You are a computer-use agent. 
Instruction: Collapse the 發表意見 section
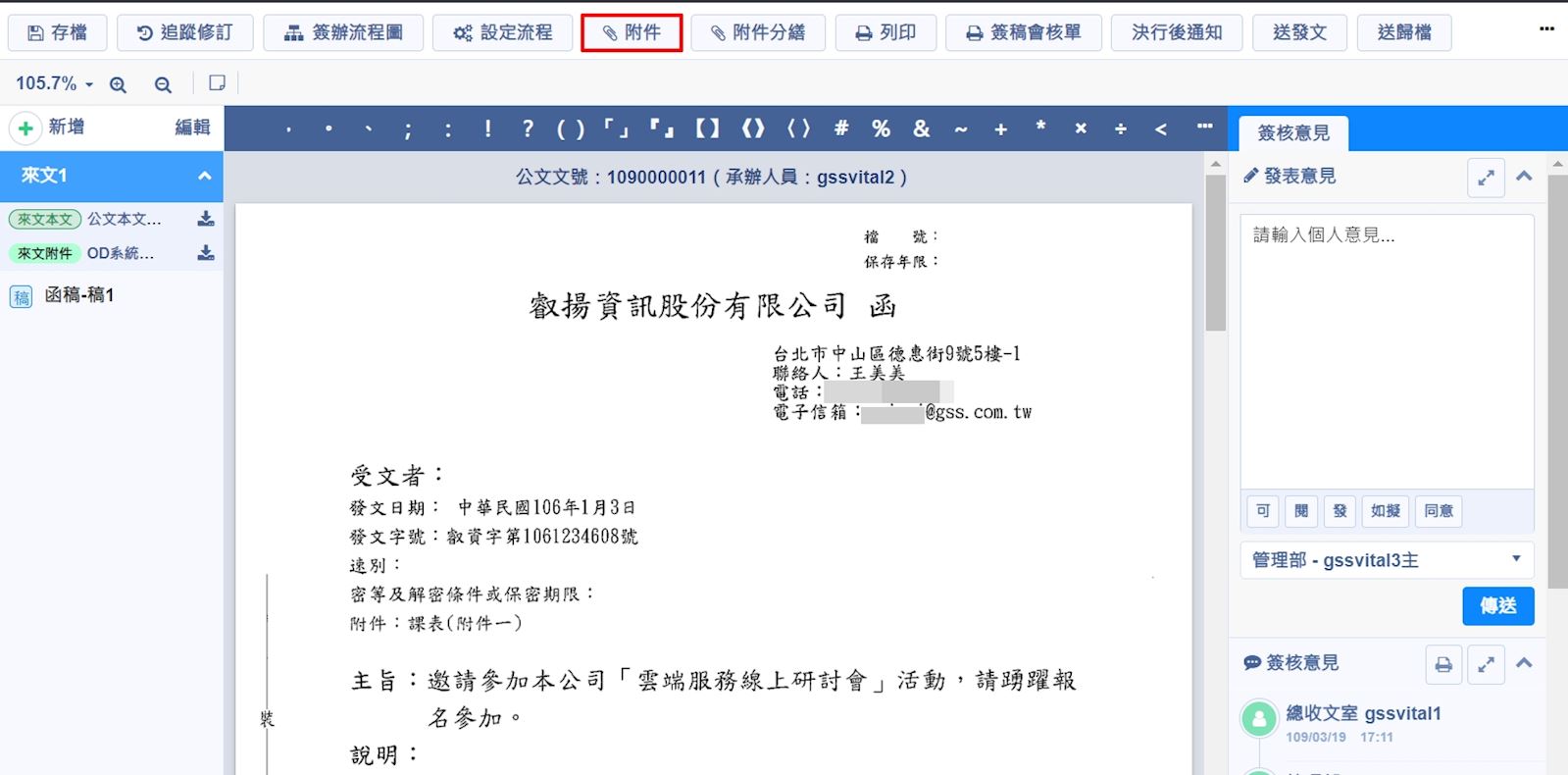(x=1524, y=177)
